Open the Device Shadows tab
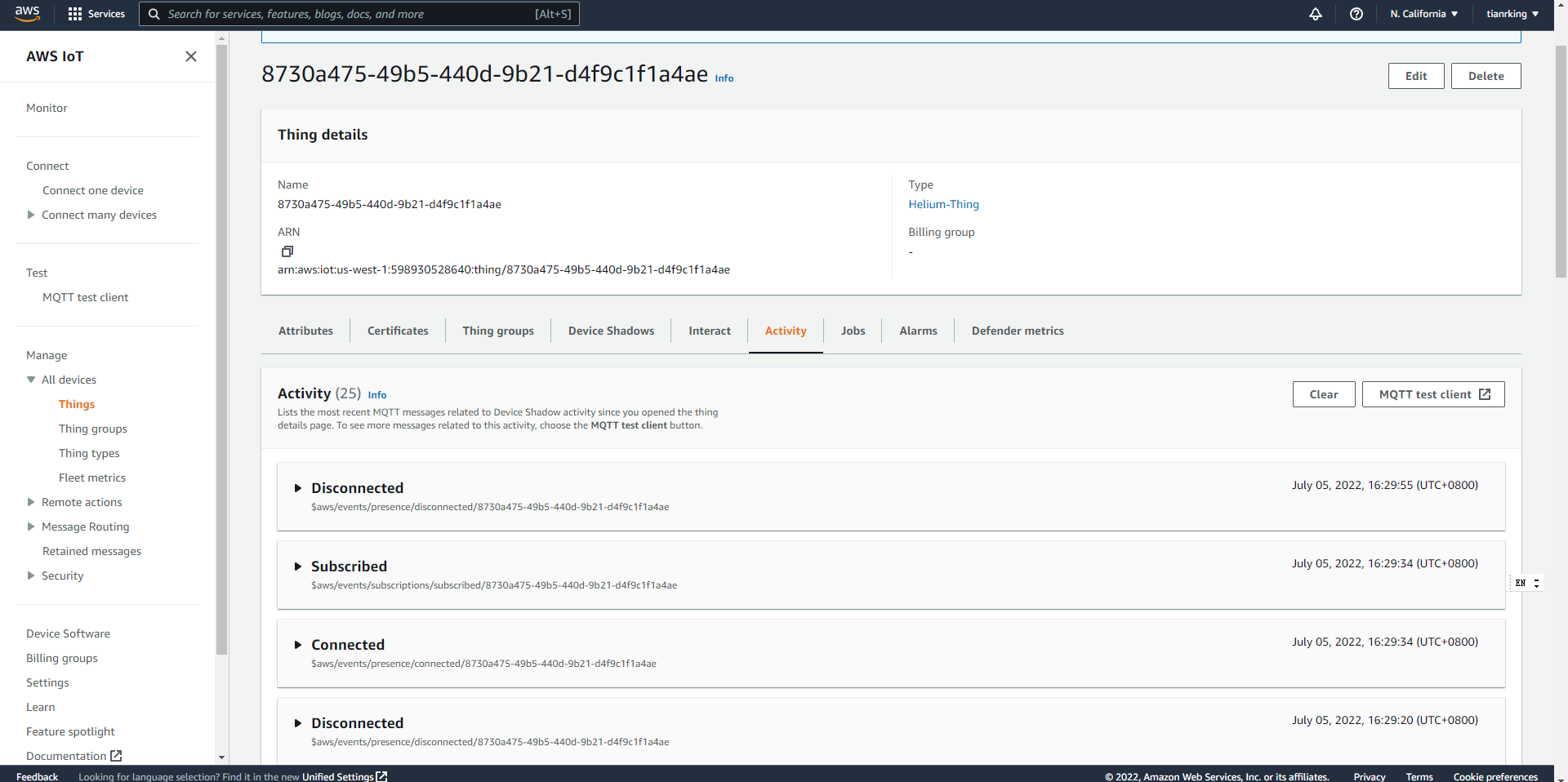Viewport: 1568px width, 782px height. (611, 331)
